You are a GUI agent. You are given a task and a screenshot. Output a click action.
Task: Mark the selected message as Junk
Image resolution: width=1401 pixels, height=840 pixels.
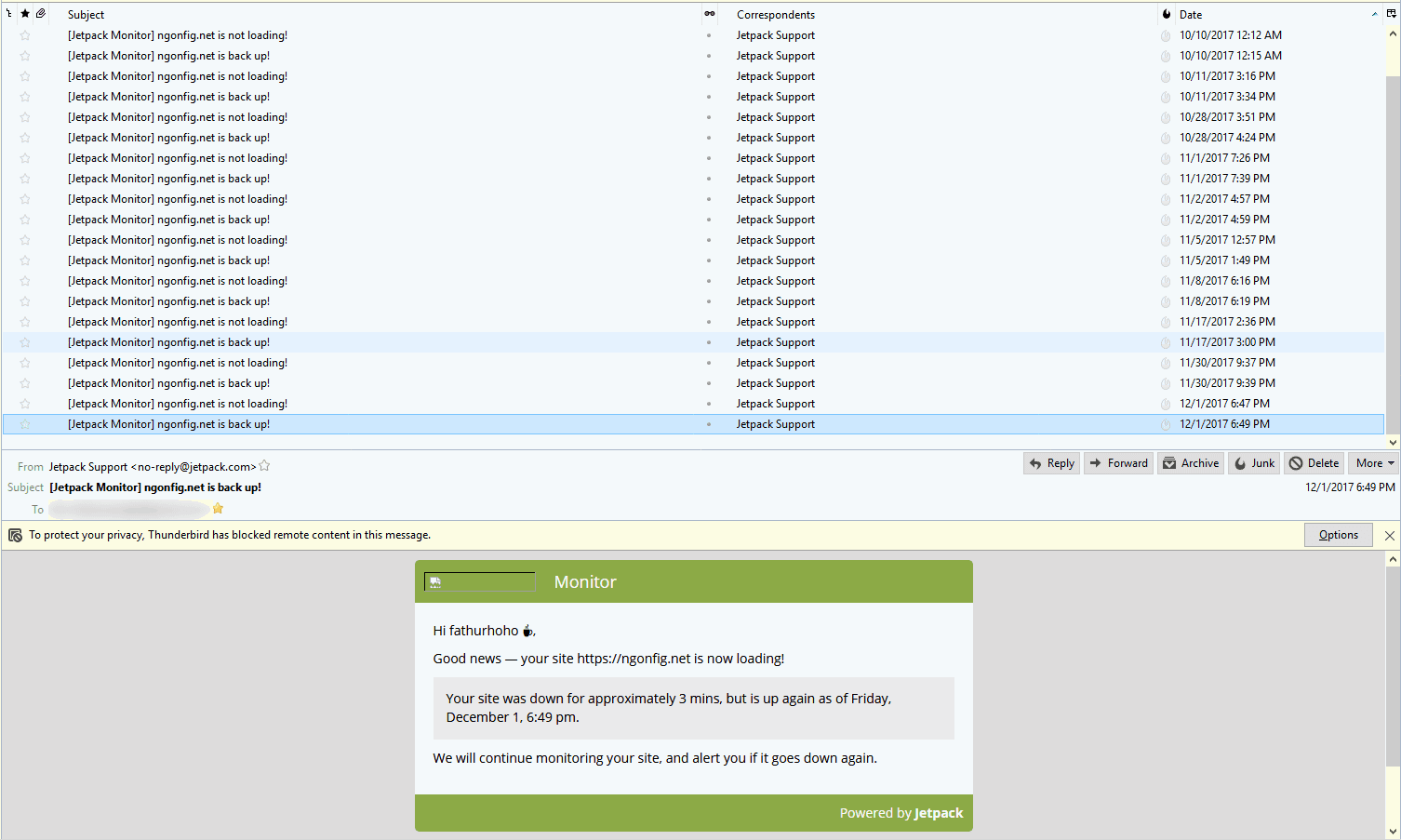(1254, 463)
